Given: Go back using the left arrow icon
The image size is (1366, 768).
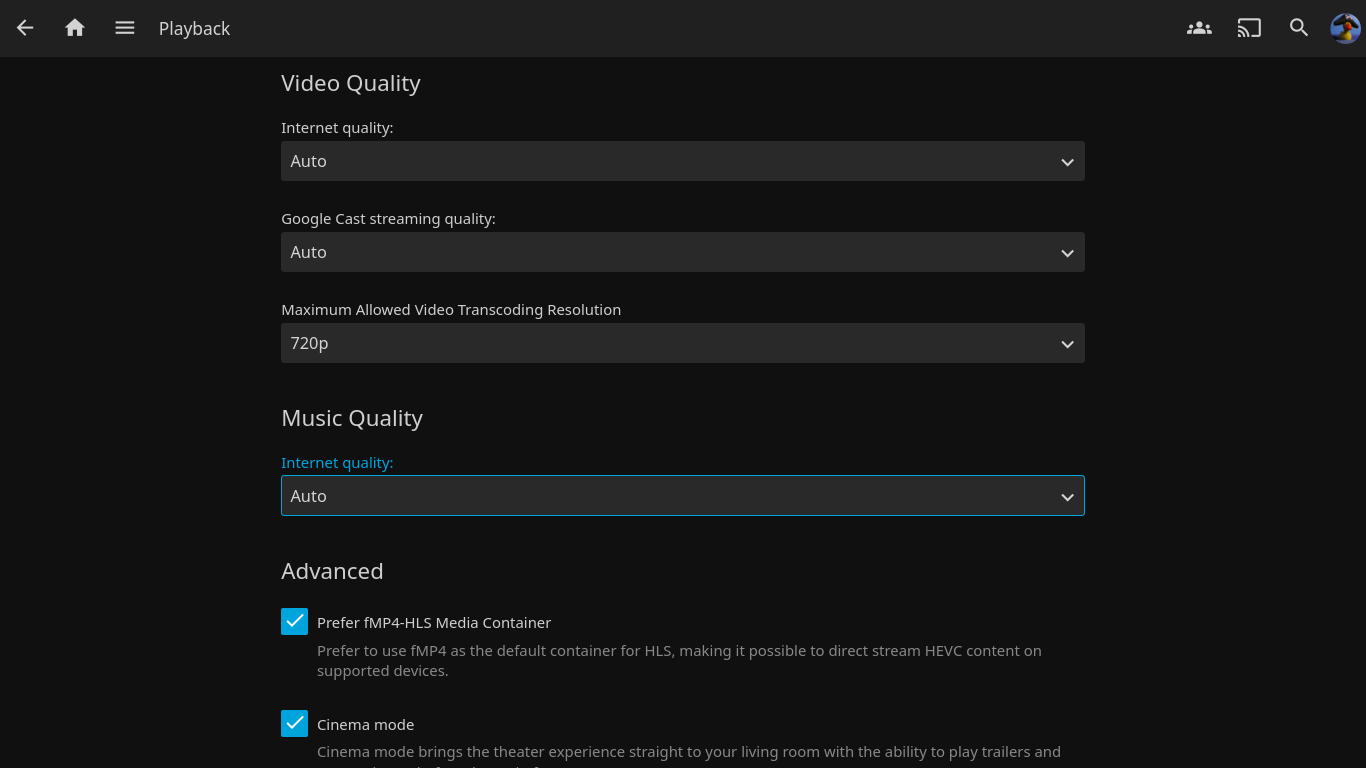Looking at the screenshot, I should click(25, 28).
